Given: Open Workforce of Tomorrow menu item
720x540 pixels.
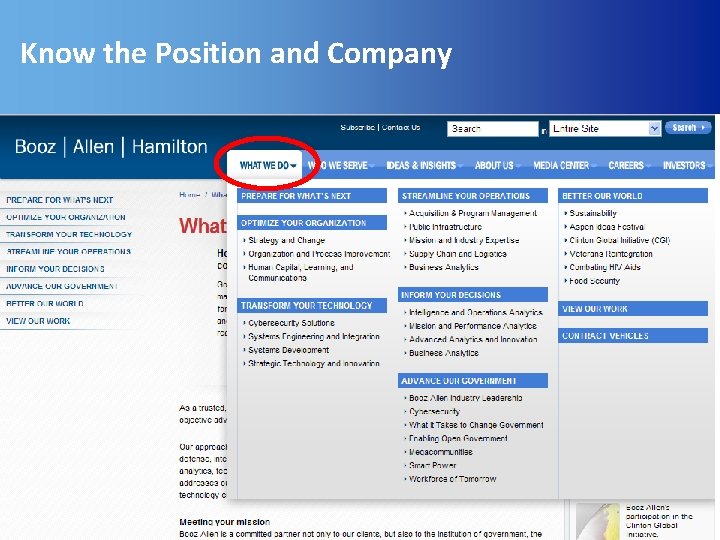Looking at the screenshot, I should coord(452,479).
